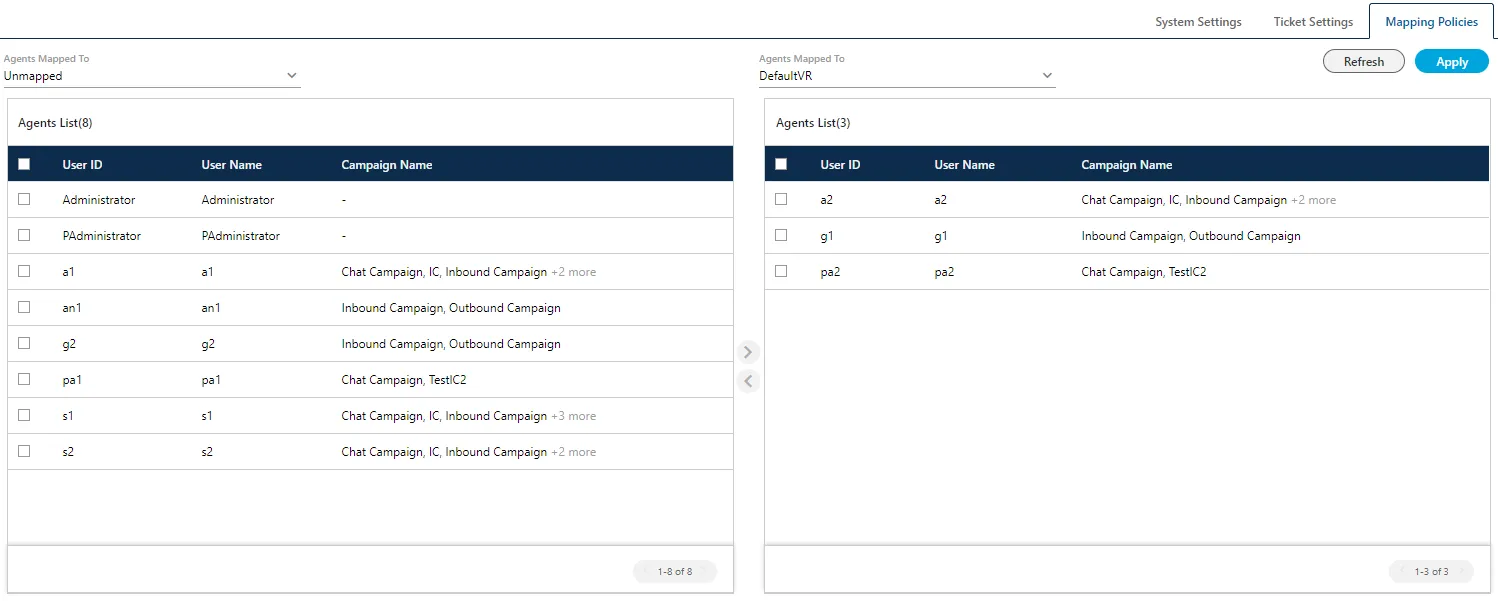
Task: Sort right list by User Name header
Action: tap(964, 165)
